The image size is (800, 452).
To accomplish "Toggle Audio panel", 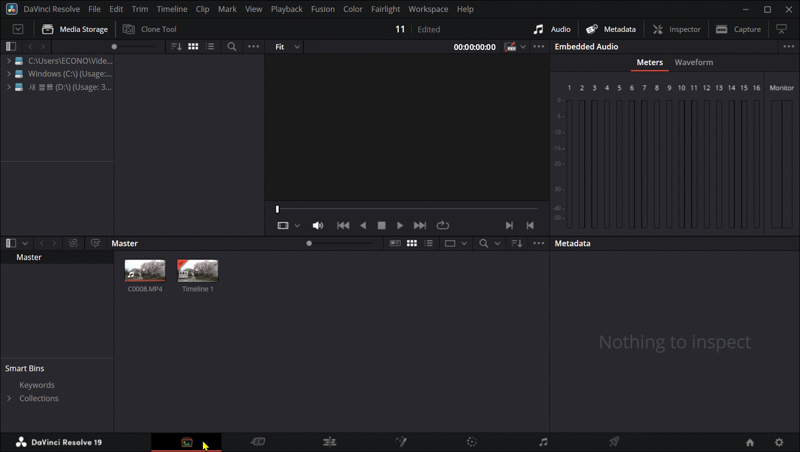I will (x=552, y=29).
